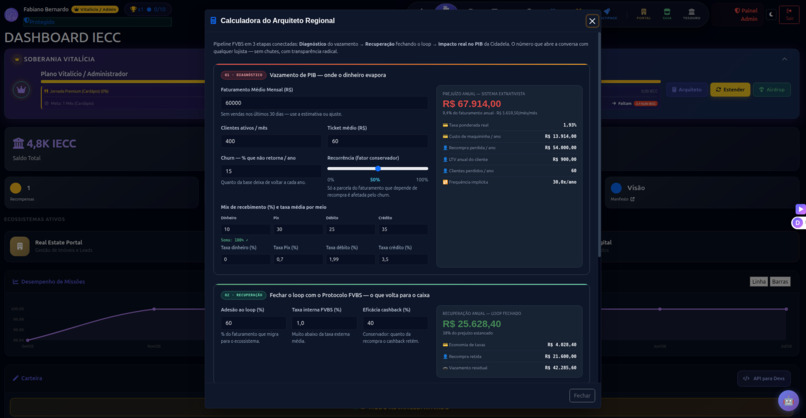Edit the Taxa dinheiro (%) field
Image resolution: width=806 pixels, height=418 pixels.
245,259
